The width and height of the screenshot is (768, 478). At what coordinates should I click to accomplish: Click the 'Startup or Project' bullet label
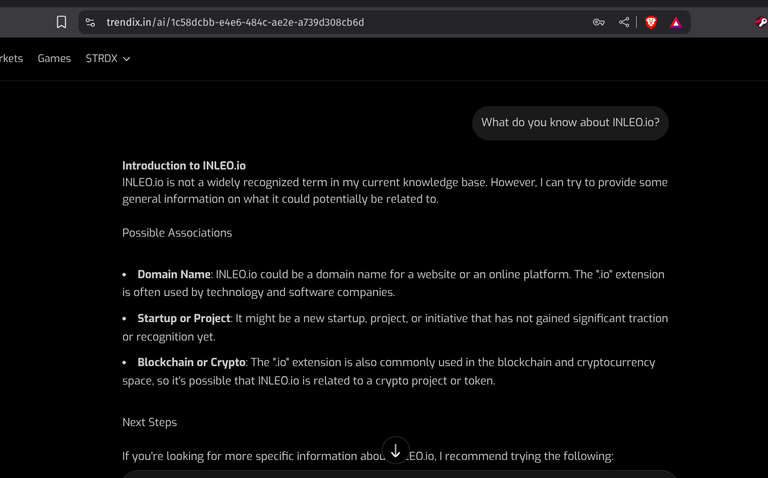coord(184,318)
